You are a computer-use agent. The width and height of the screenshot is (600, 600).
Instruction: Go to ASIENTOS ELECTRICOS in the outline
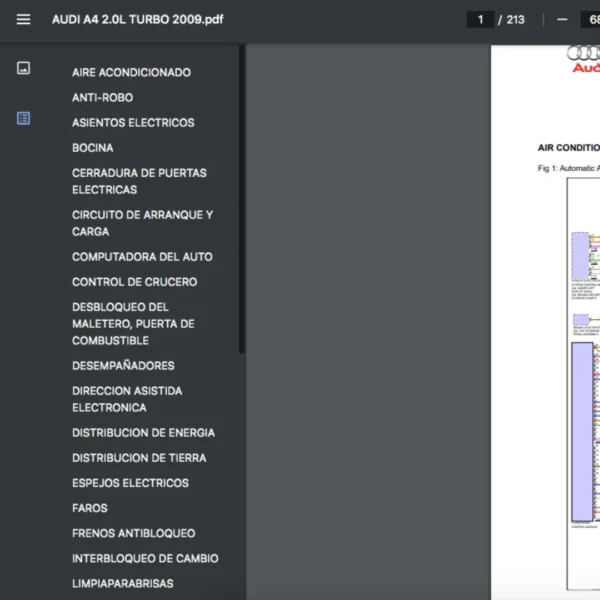[133, 123]
